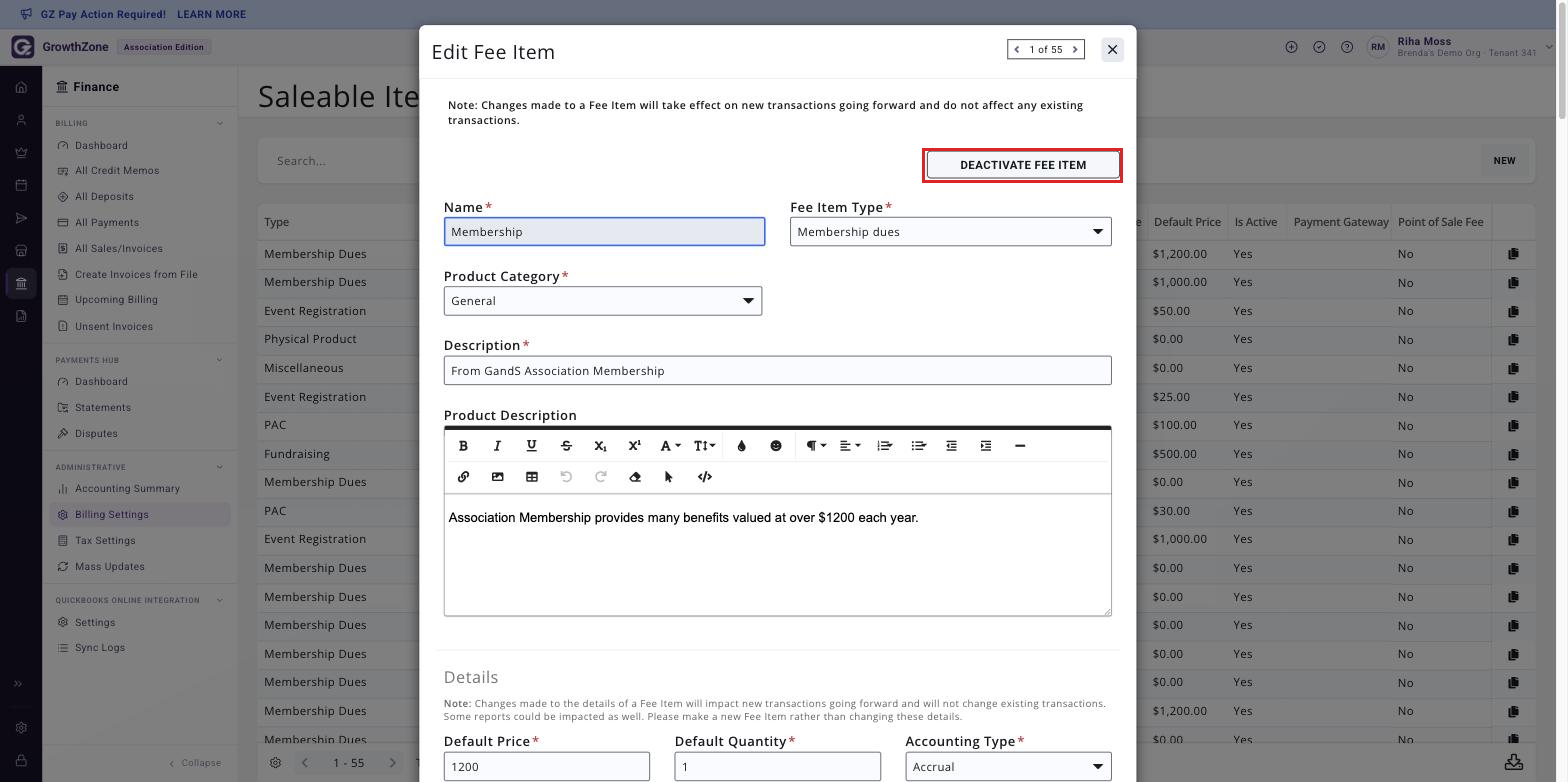This screenshot has width=1568, height=782.
Task: Clear formatting with the eraser icon
Action: 634,477
